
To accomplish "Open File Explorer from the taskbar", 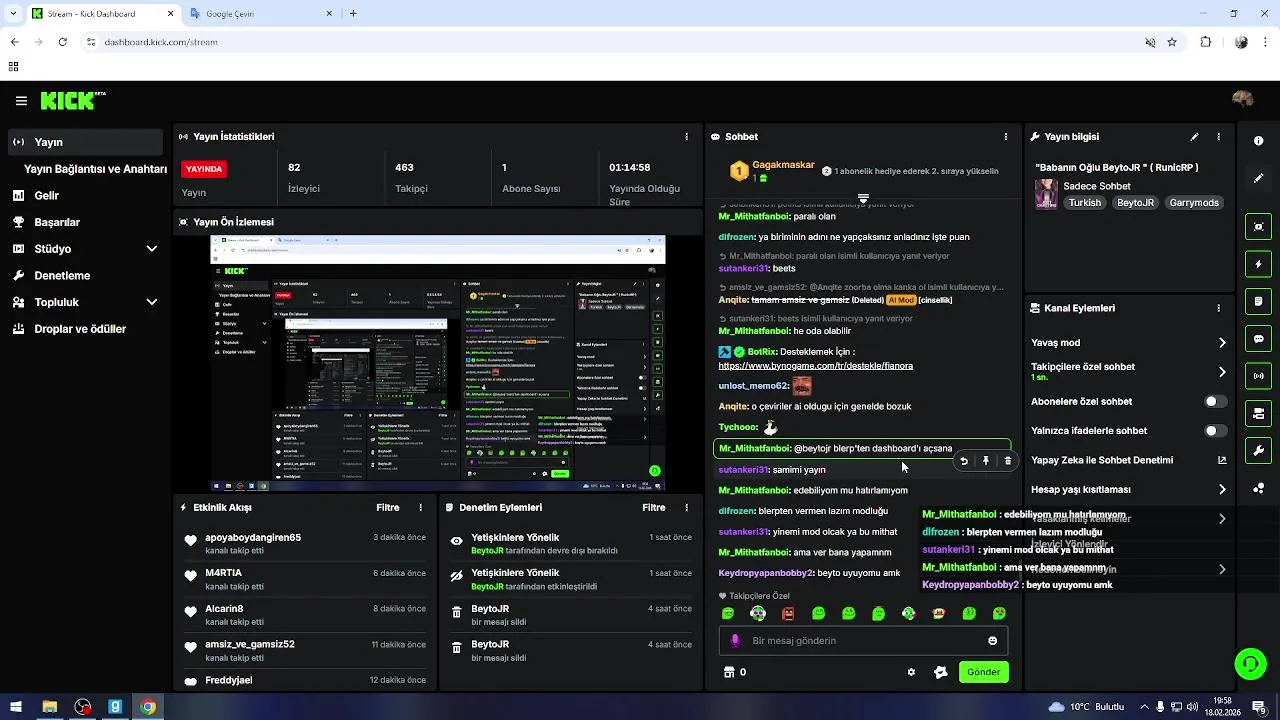I will tap(49, 707).
